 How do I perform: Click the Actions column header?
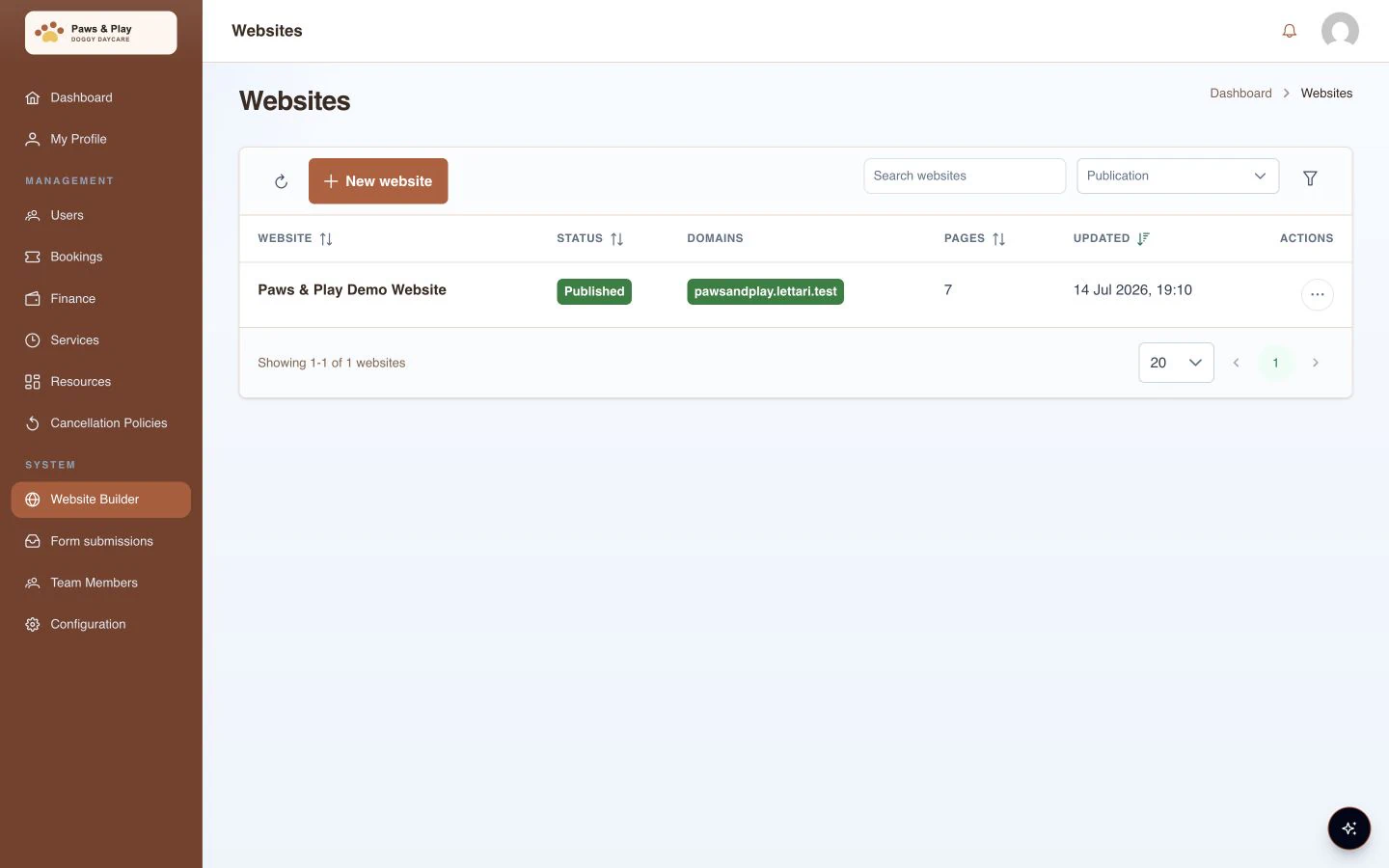pyautogui.click(x=1306, y=238)
